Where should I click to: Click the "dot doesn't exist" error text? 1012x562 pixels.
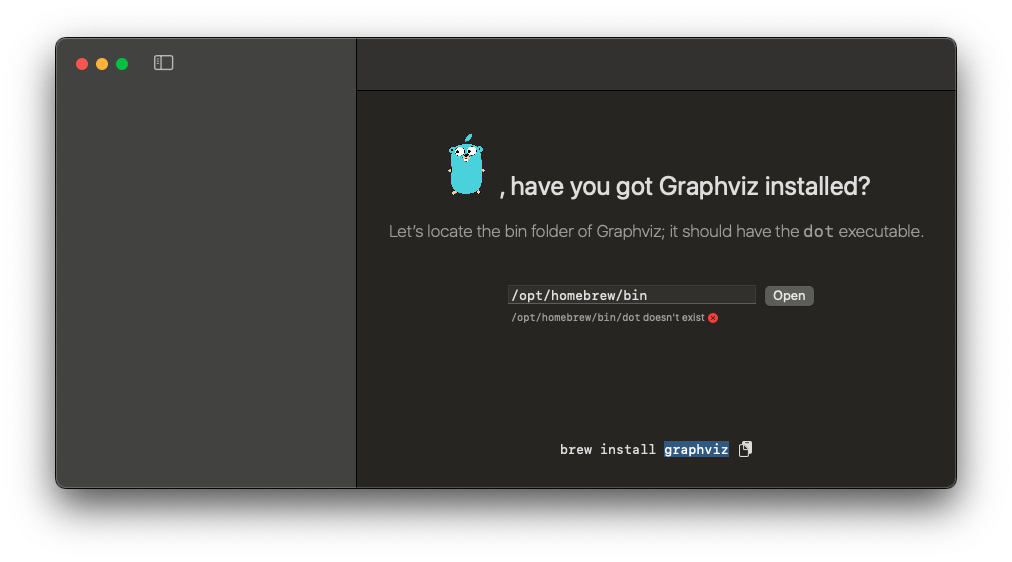pos(608,318)
